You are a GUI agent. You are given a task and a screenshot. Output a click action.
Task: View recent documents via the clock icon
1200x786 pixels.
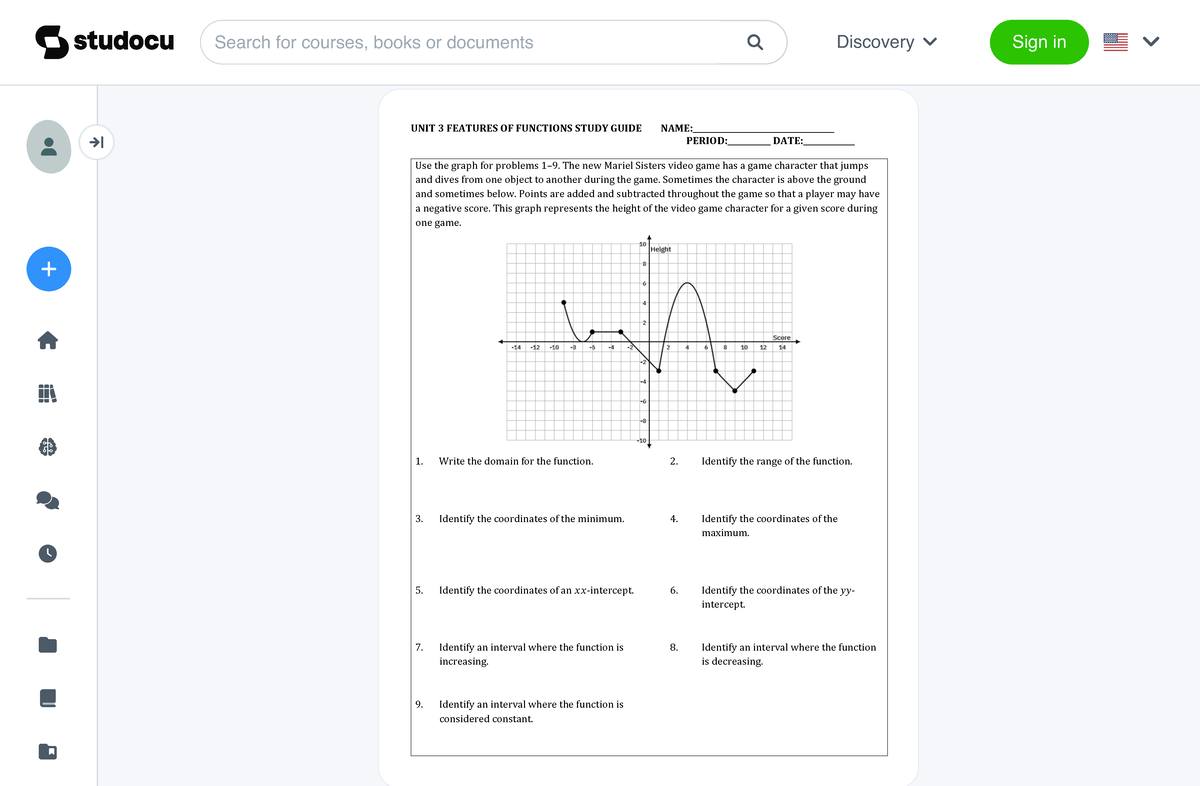(x=47, y=553)
